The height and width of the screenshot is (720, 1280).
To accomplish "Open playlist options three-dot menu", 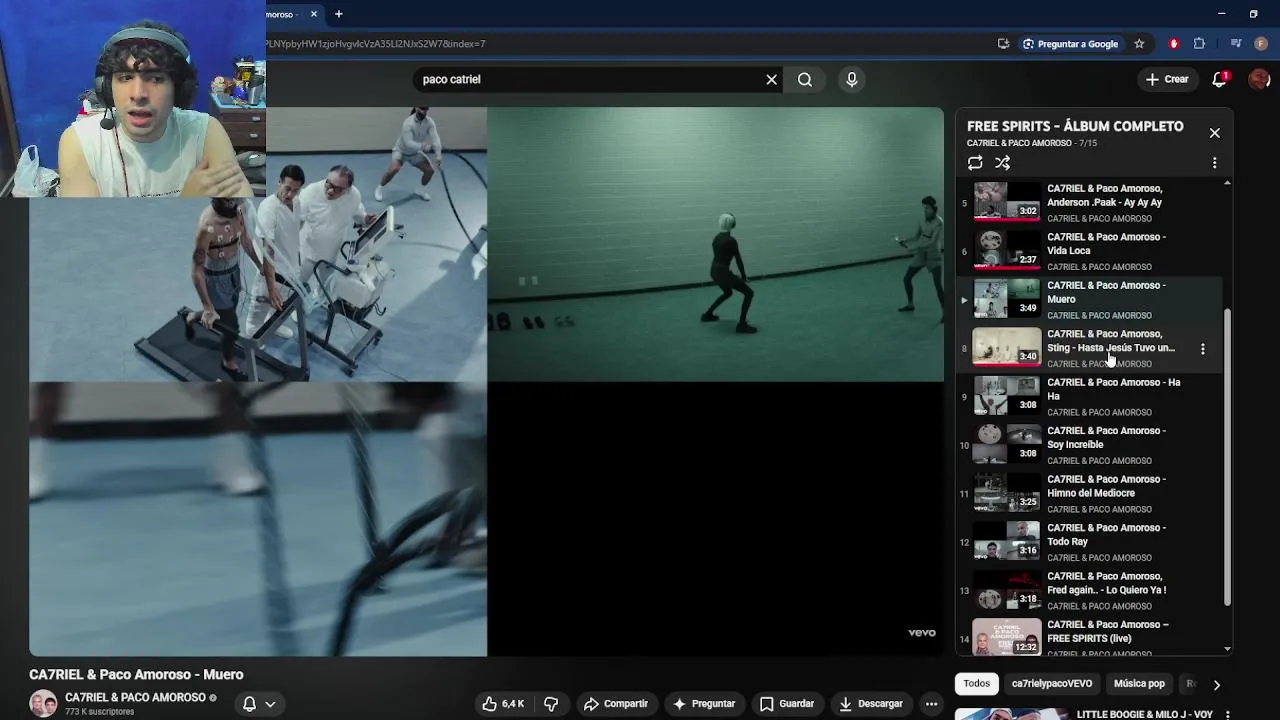I will point(1214,163).
